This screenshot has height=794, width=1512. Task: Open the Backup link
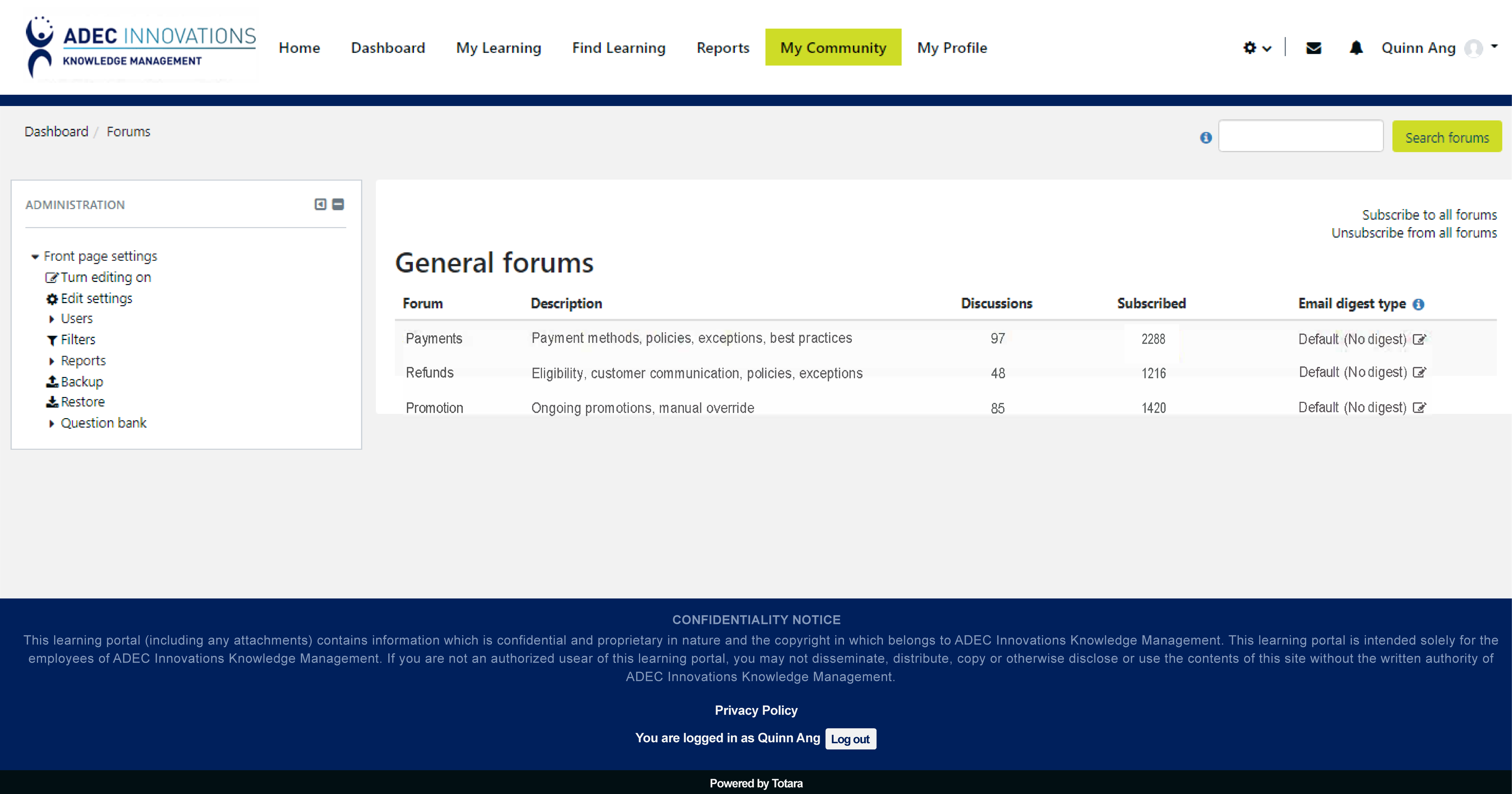click(x=81, y=381)
